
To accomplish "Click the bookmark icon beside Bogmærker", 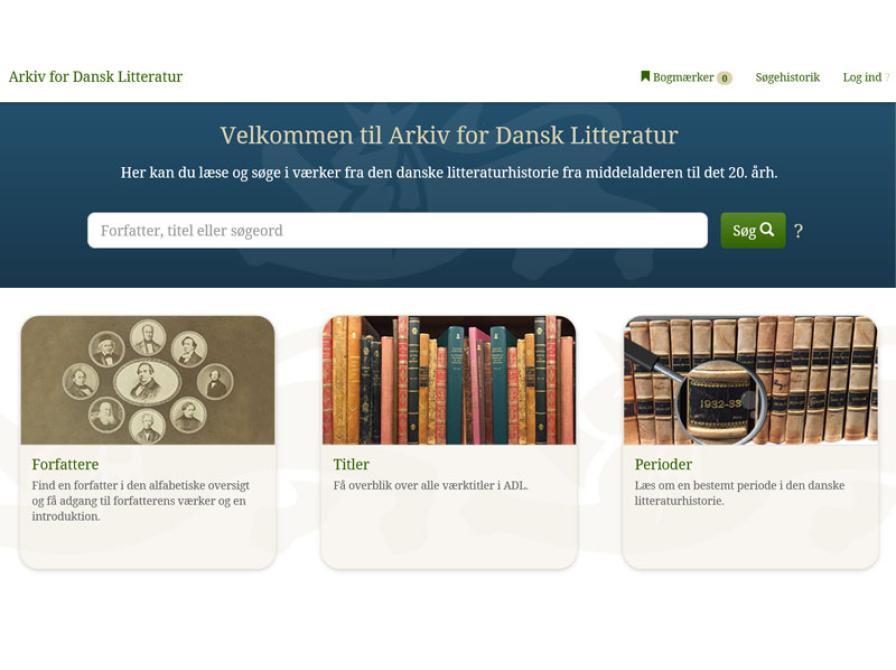I will point(645,76).
